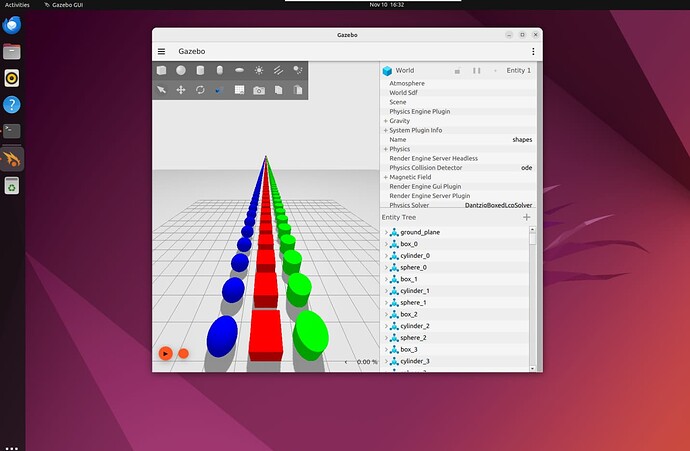Insert a cylinder shape from the toolbar
690x451 pixels.
200,70
